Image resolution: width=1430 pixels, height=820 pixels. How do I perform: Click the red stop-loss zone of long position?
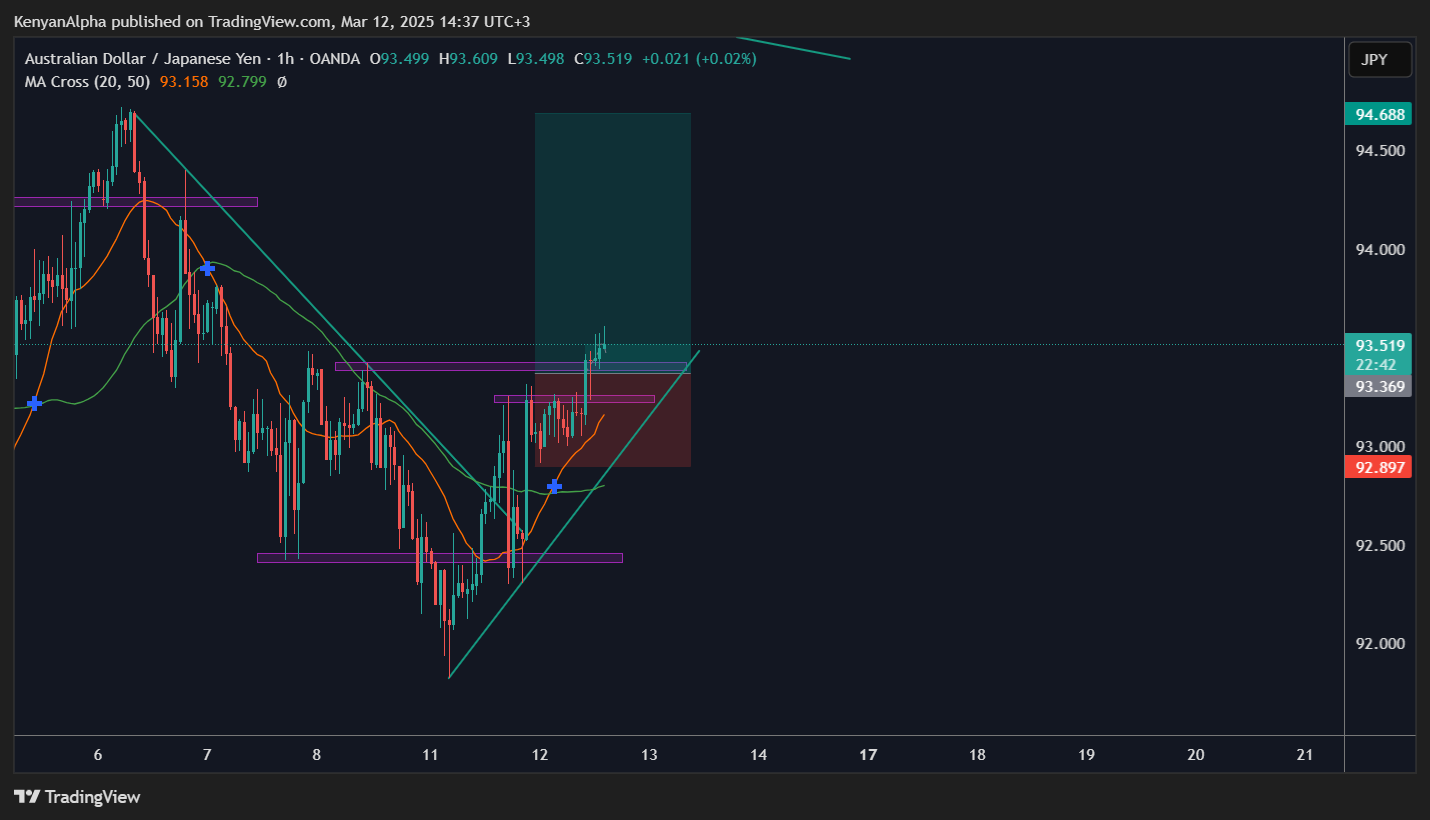(613, 420)
